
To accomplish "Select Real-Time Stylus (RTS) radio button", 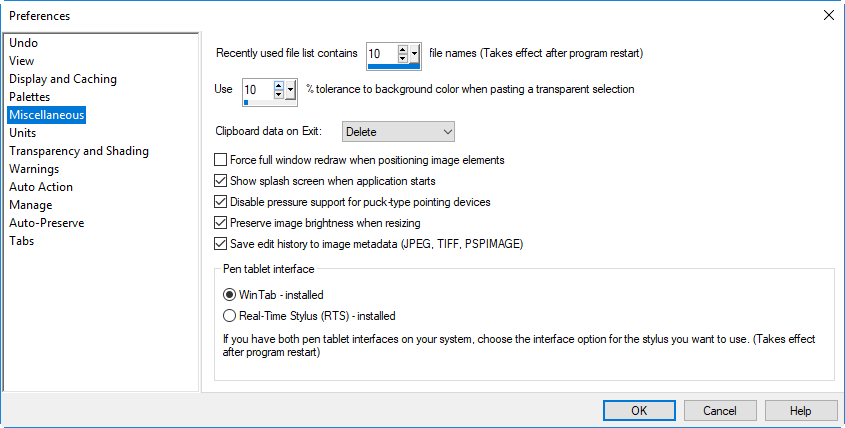I will (230, 316).
